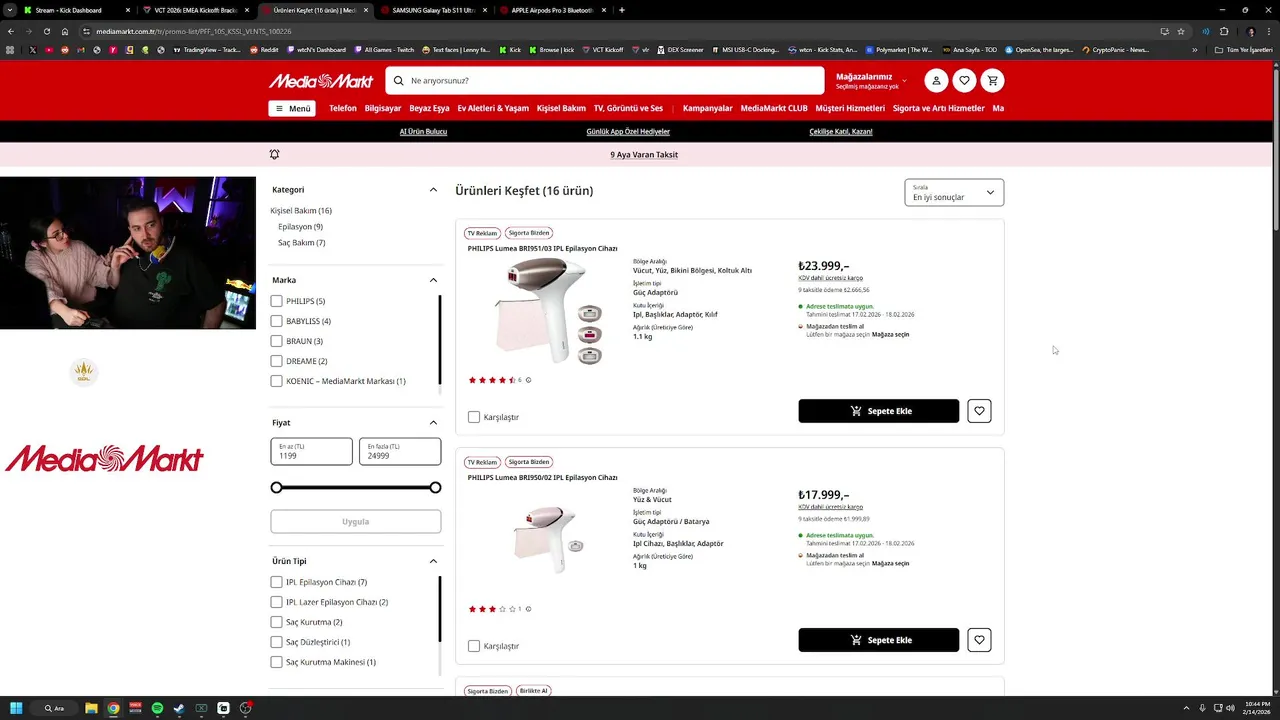Open Günlük App Özel Hediyeler link
Viewport: 1280px width, 720px height.
tap(628, 132)
